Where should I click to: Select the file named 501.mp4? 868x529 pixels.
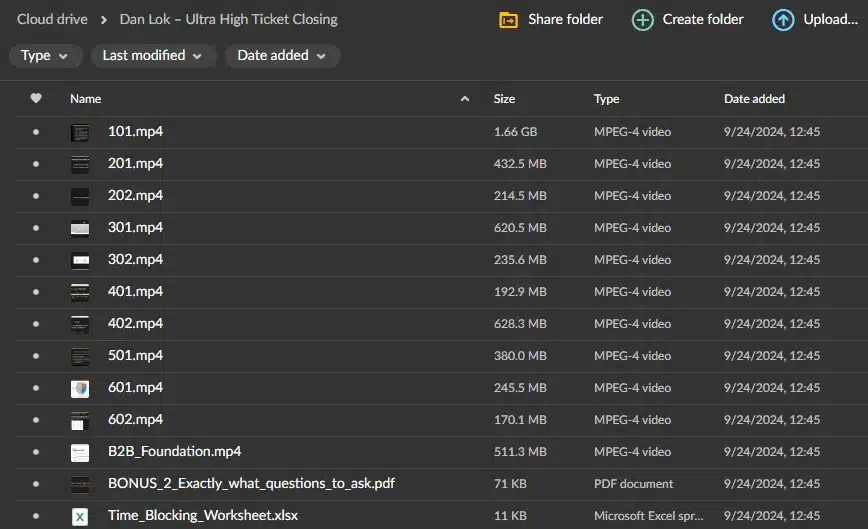point(136,355)
